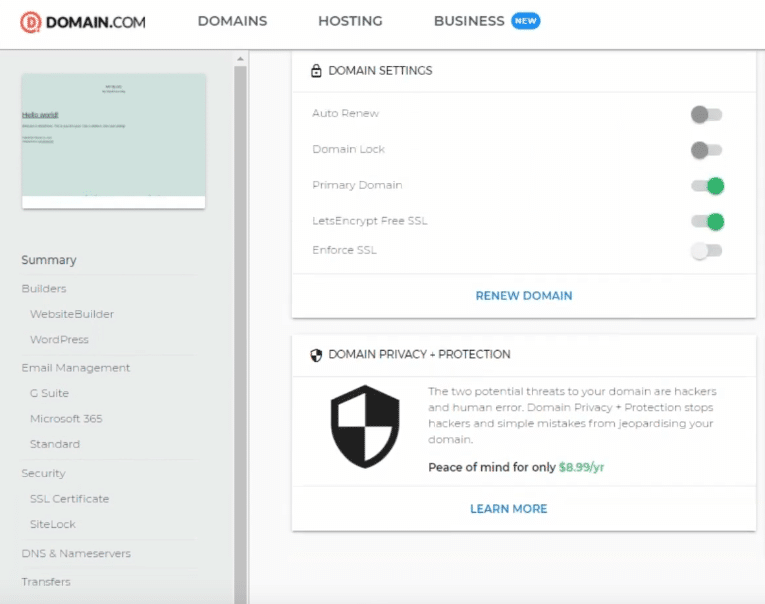The height and width of the screenshot is (604, 765).
Task: Open G Suite email option
Action: click(x=49, y=393)
